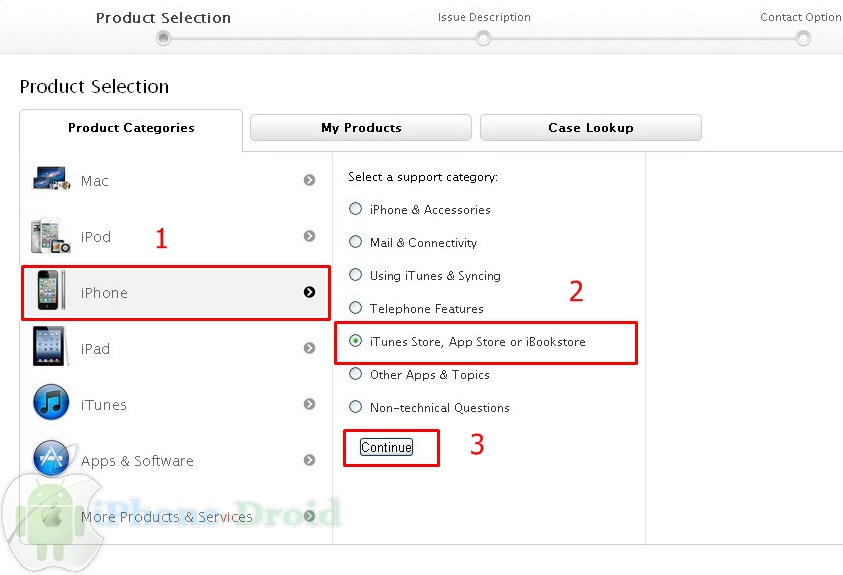Click the More Products & Services label
843x575 pixels.
167,517
